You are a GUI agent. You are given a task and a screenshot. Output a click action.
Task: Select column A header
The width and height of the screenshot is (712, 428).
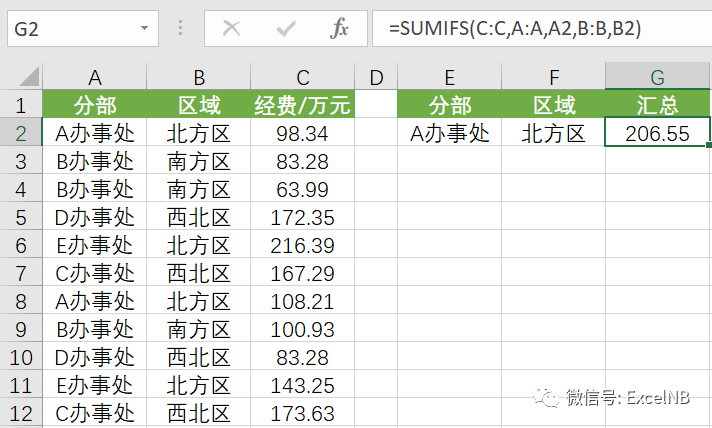(x=94, y=77)
